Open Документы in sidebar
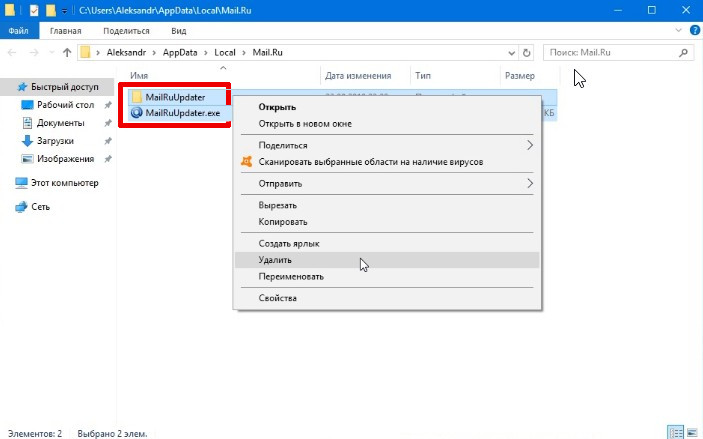This screenshot has width=703, height=439. [x=61, y=123]
